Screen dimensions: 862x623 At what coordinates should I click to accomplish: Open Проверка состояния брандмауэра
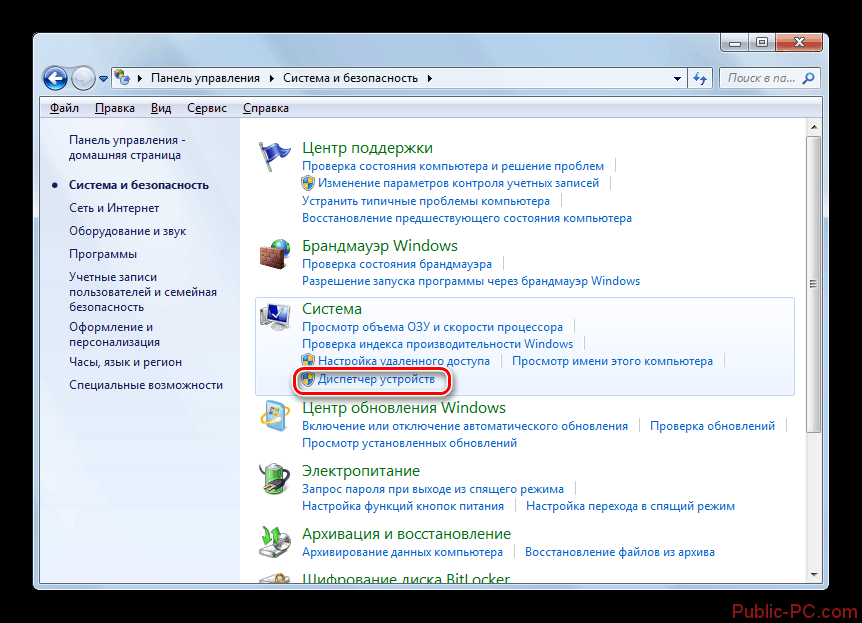point(397,264)
